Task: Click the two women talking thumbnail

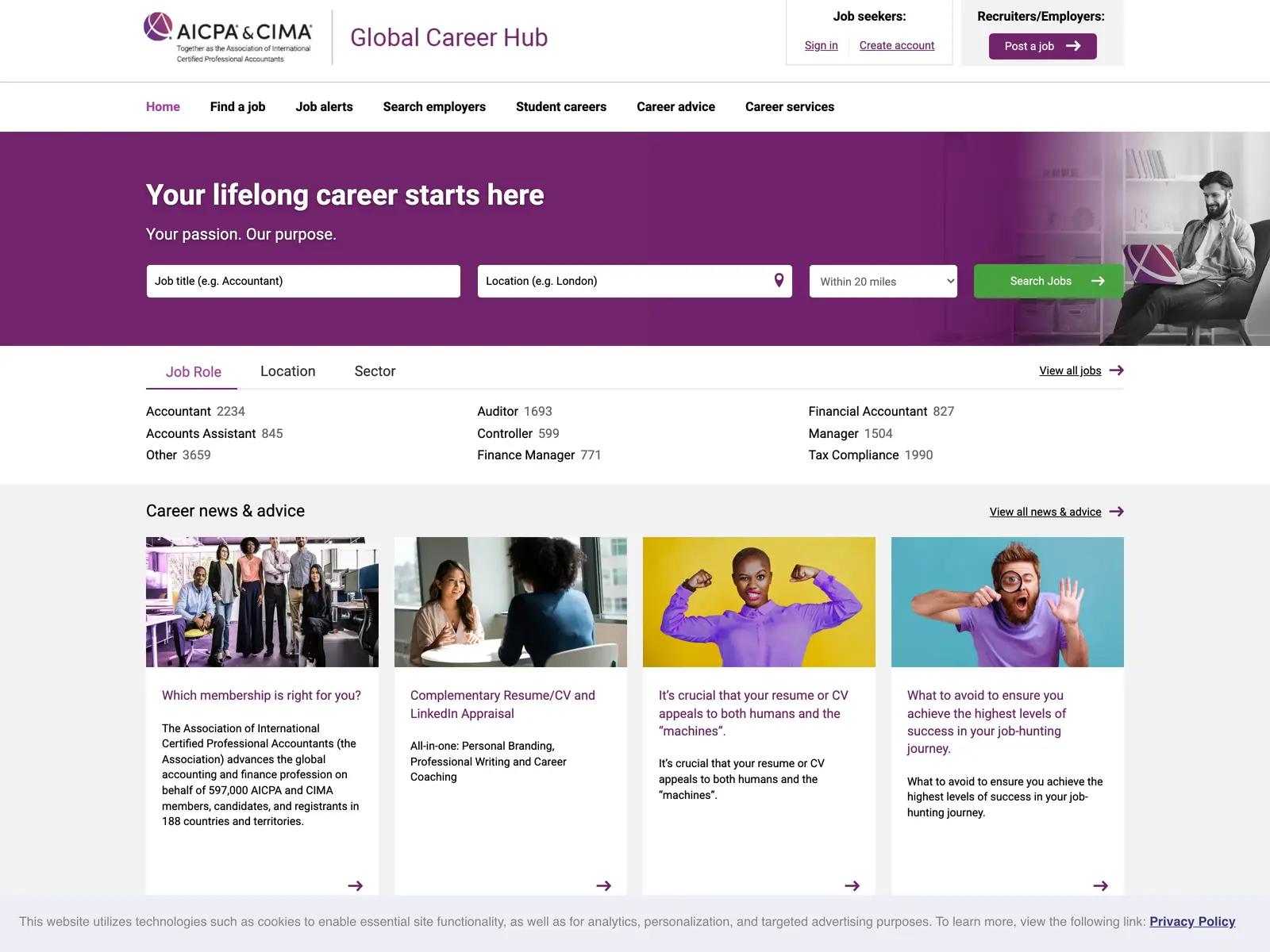Action: [510, 602]
